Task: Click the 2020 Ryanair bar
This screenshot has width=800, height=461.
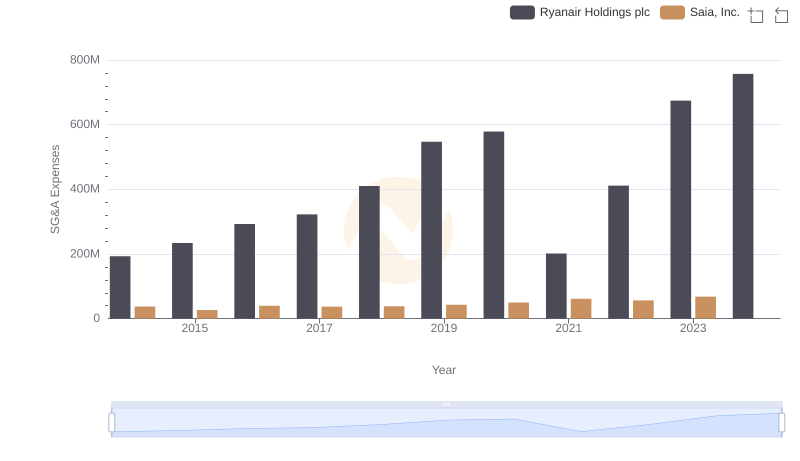Action: (x=494, y=225)
